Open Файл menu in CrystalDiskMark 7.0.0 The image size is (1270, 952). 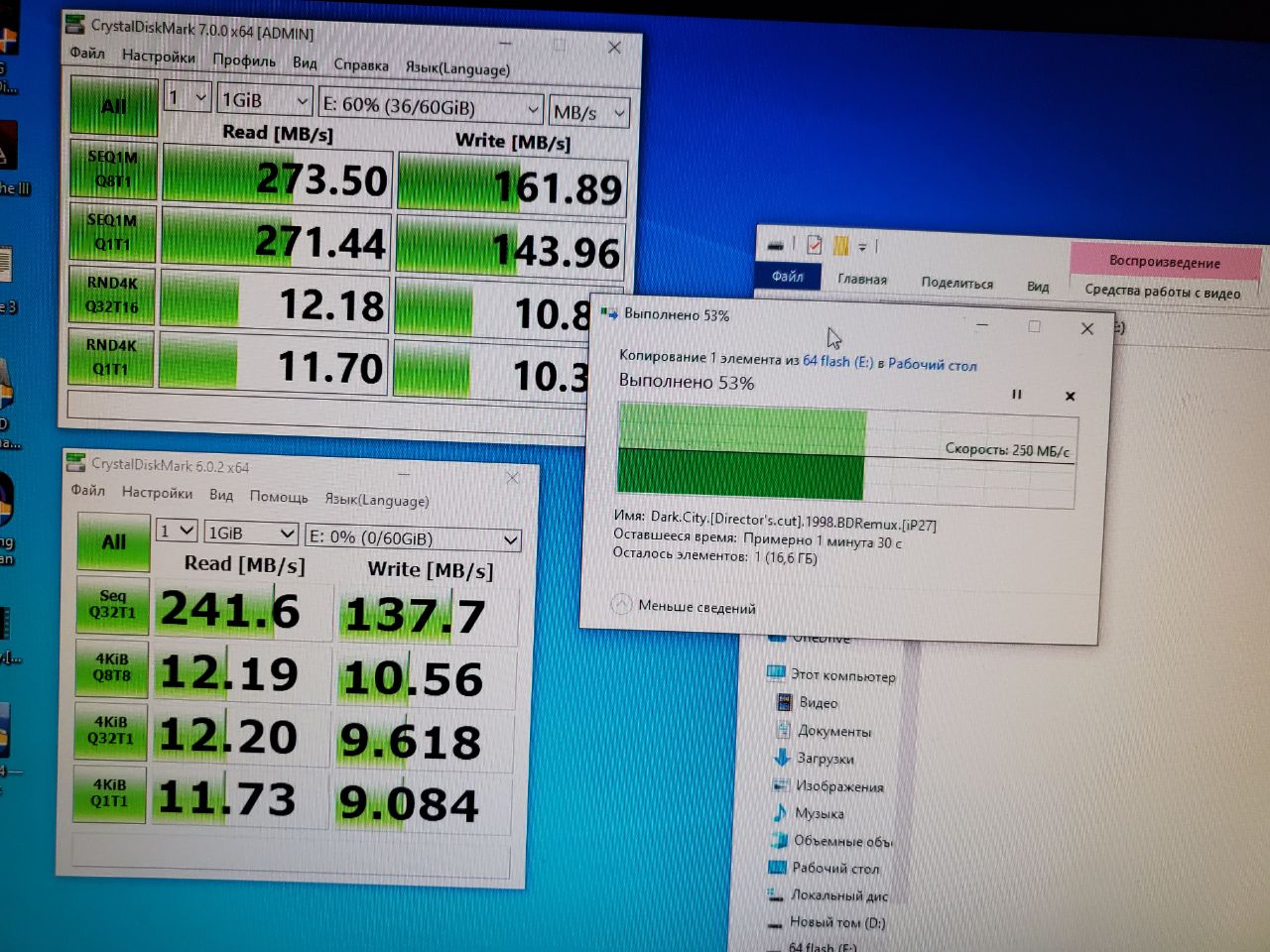tap(87, 53)
